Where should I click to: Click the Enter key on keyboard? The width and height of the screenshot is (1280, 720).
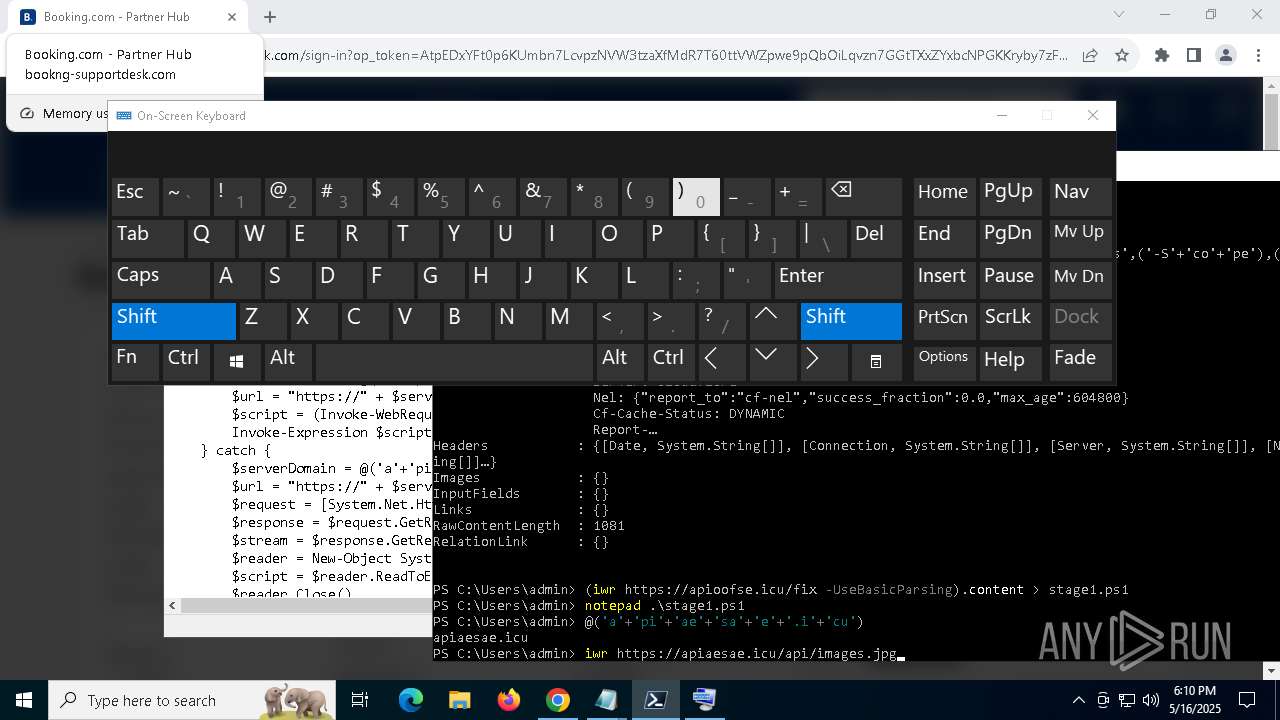tap(837, 279)
